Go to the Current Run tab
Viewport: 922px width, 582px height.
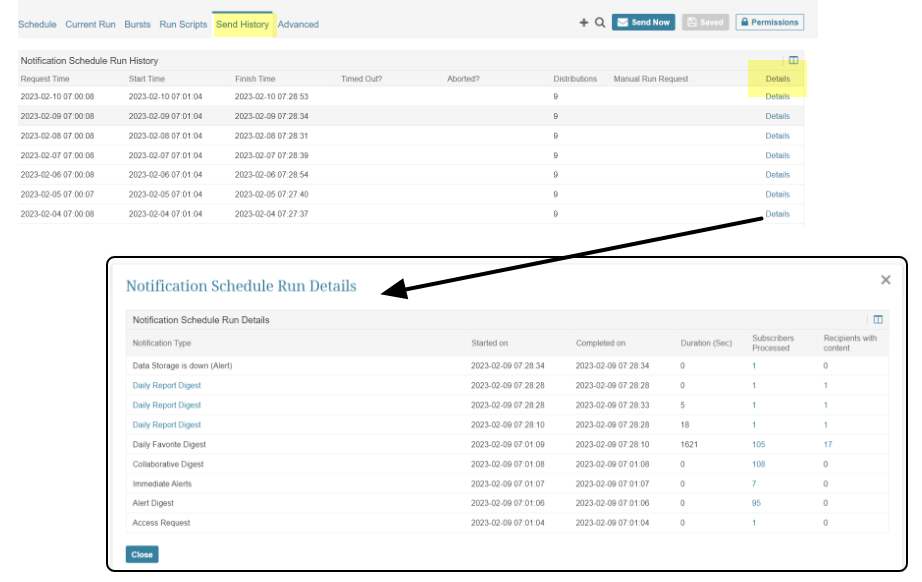click(x=90, y=24)
